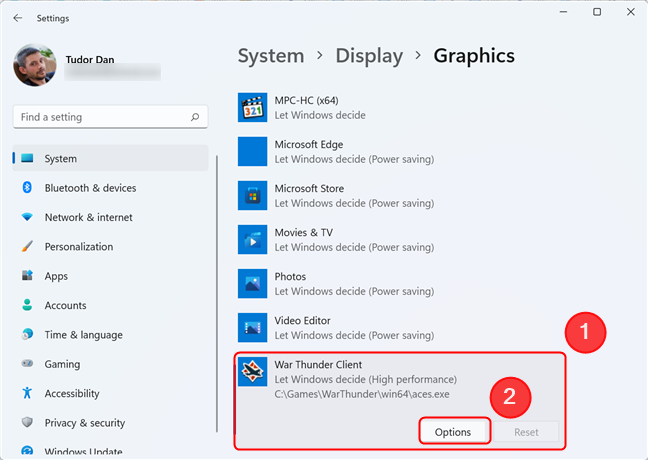Click the Apps icon in sidebar
This screenshot has height=460, width=648.
coord(27,275)
